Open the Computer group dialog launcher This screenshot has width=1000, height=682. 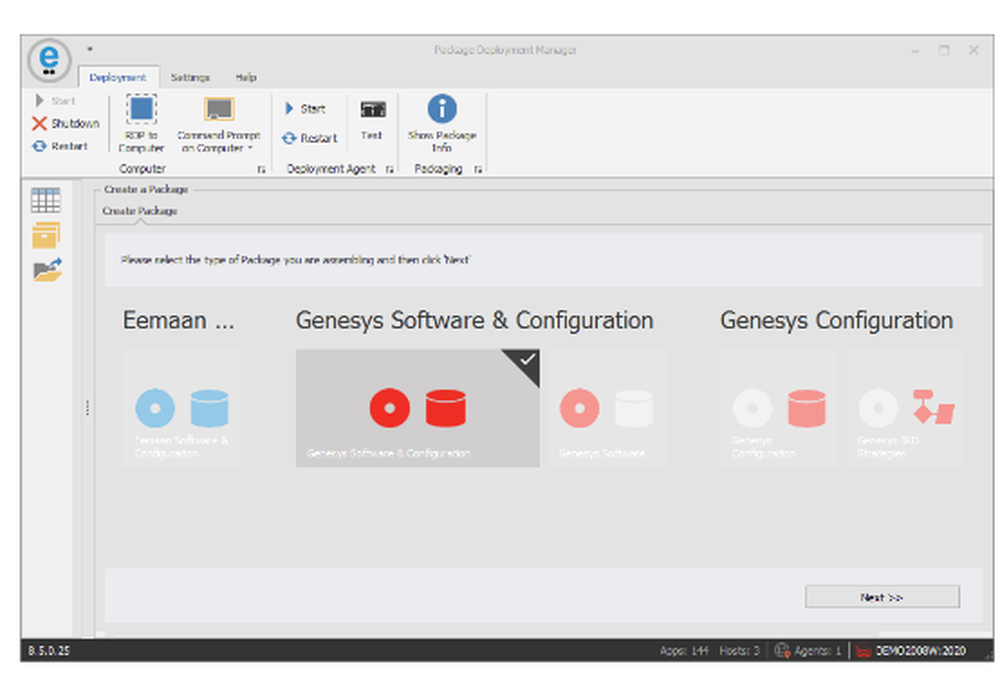262,167
